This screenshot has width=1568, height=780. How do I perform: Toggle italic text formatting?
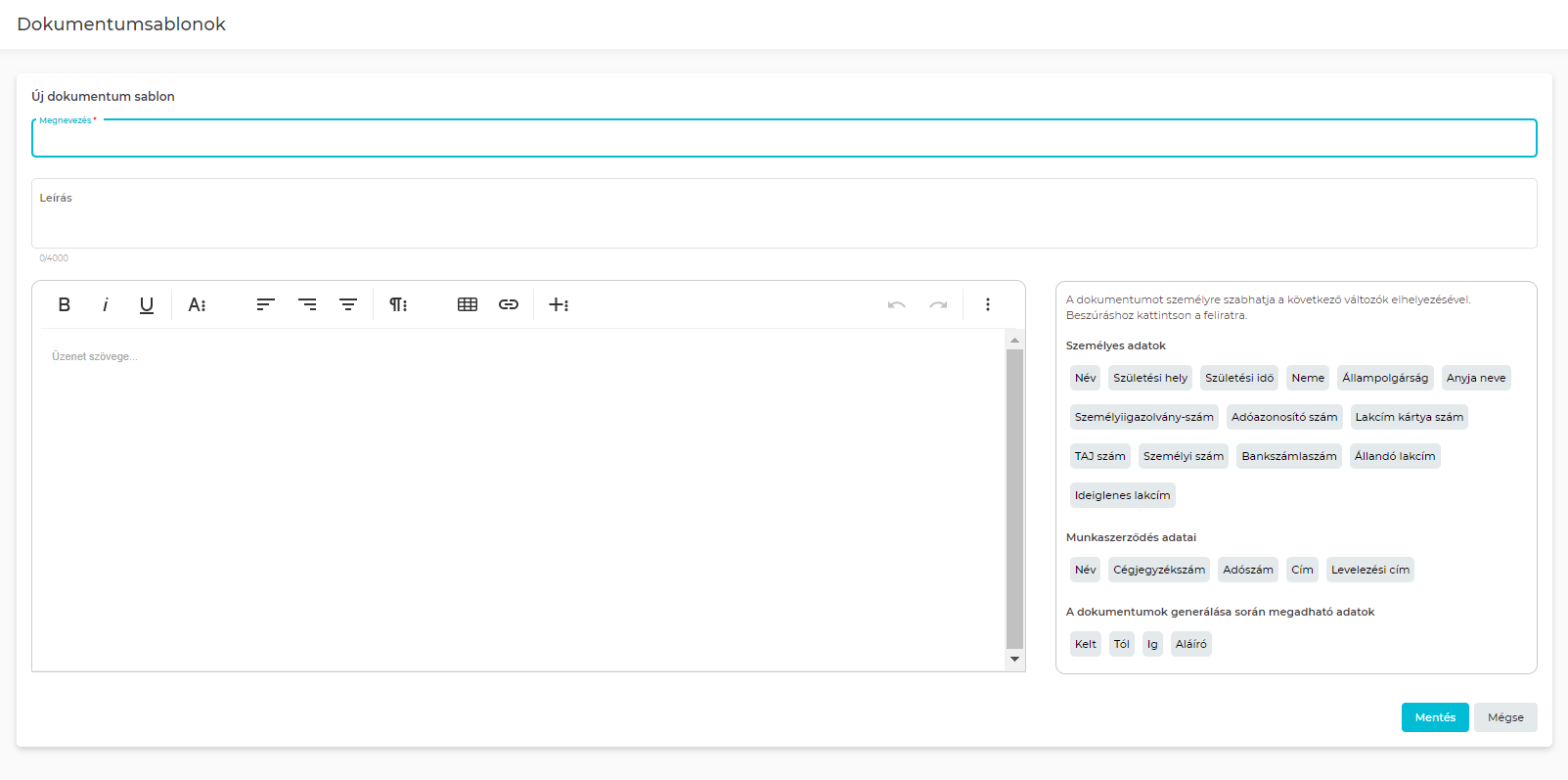pyautogui.click(x=106, y=304)
